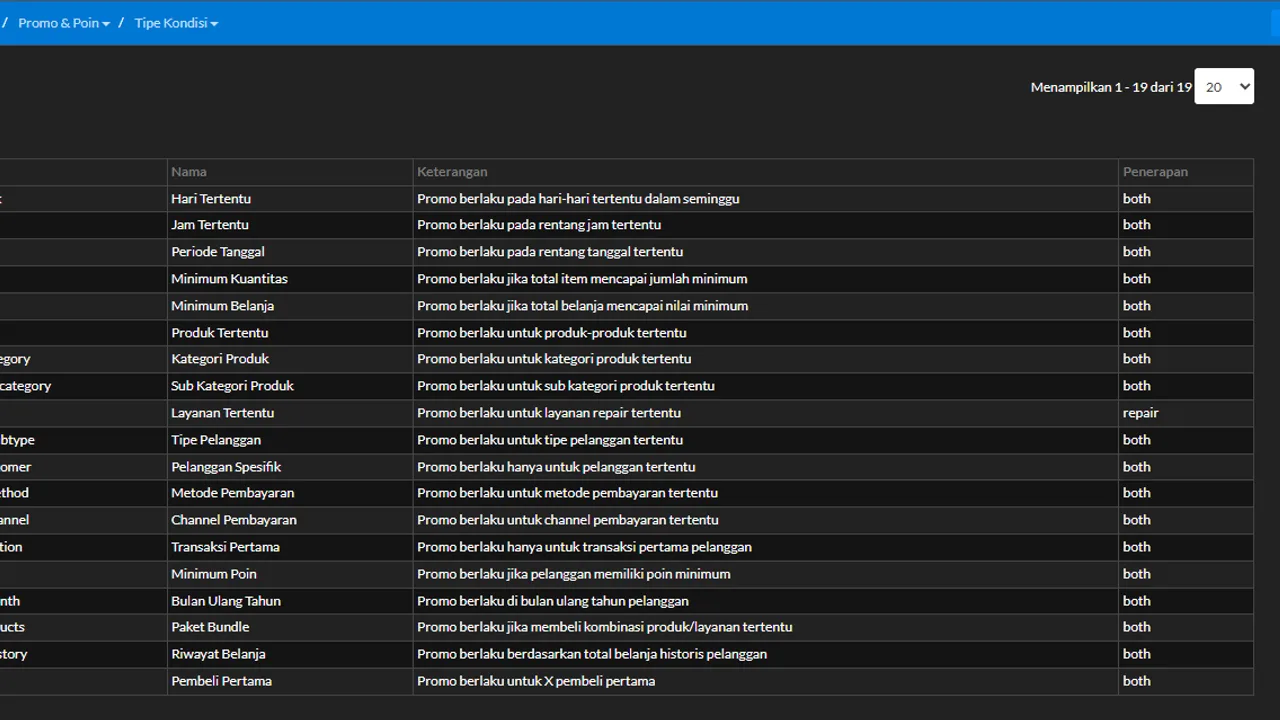
Task: Select the Minimum Kuantitas name cell
Action: point(290,279)
